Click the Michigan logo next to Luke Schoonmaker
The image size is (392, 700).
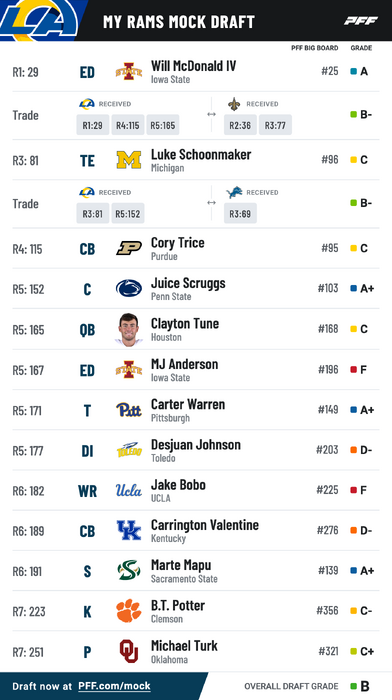129,160
